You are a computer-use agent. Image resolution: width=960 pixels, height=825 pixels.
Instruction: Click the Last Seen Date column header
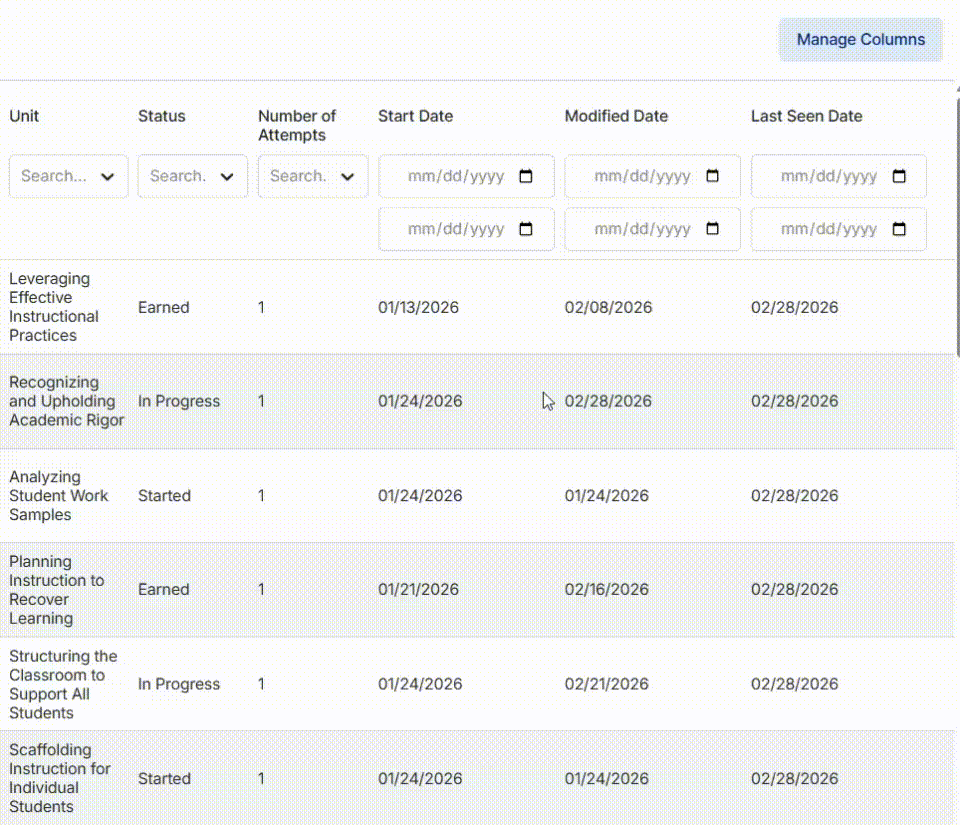coord(806,116)
